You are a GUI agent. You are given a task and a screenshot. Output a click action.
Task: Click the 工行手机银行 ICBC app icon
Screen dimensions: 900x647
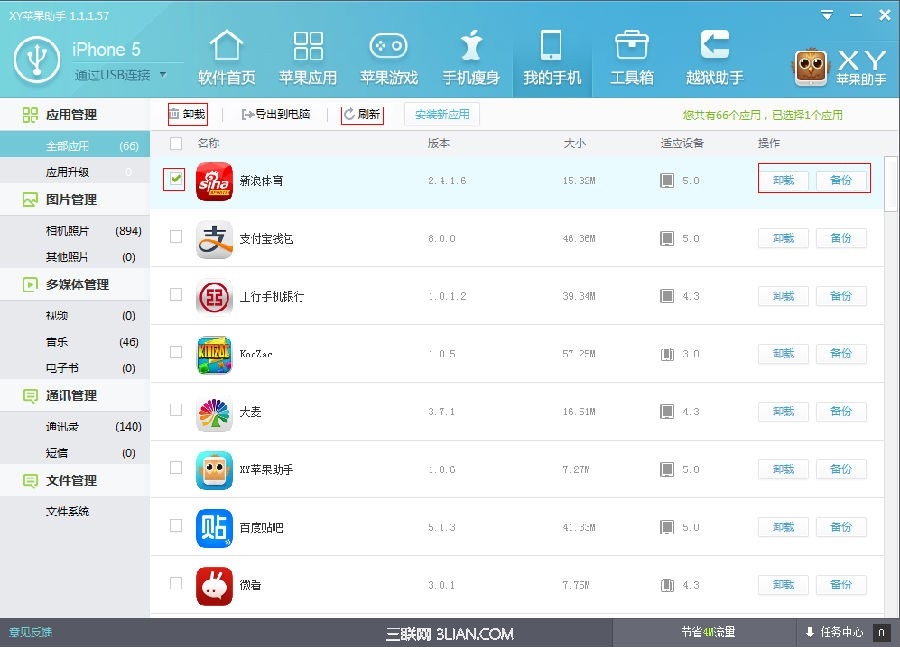(214, 297)
